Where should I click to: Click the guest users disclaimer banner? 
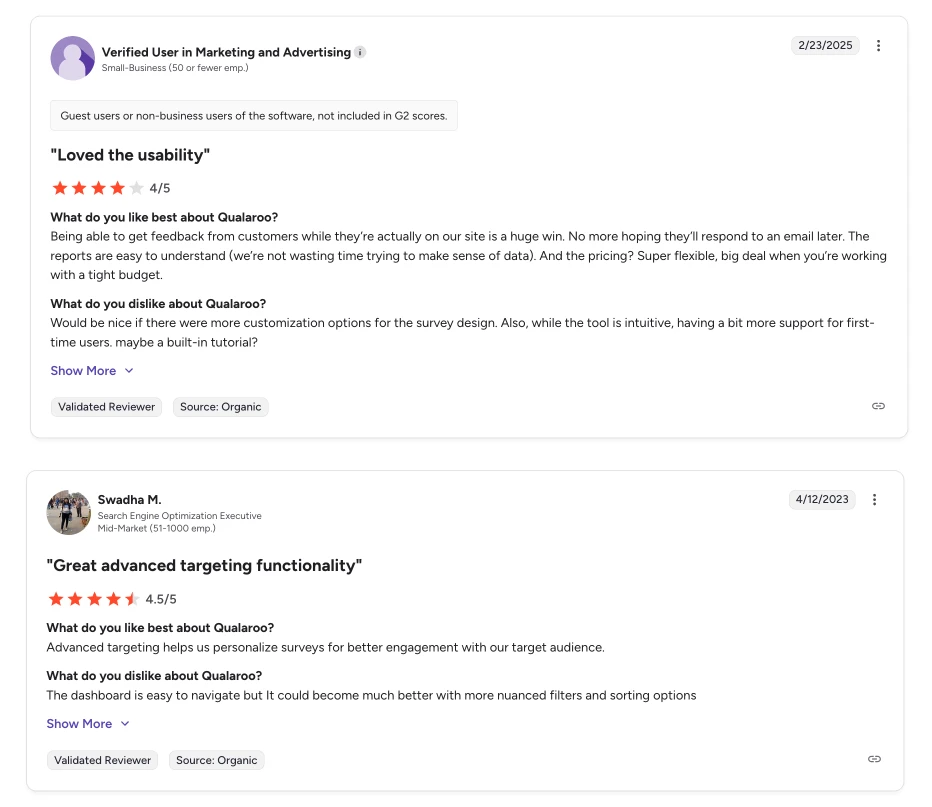click(253, 115)
